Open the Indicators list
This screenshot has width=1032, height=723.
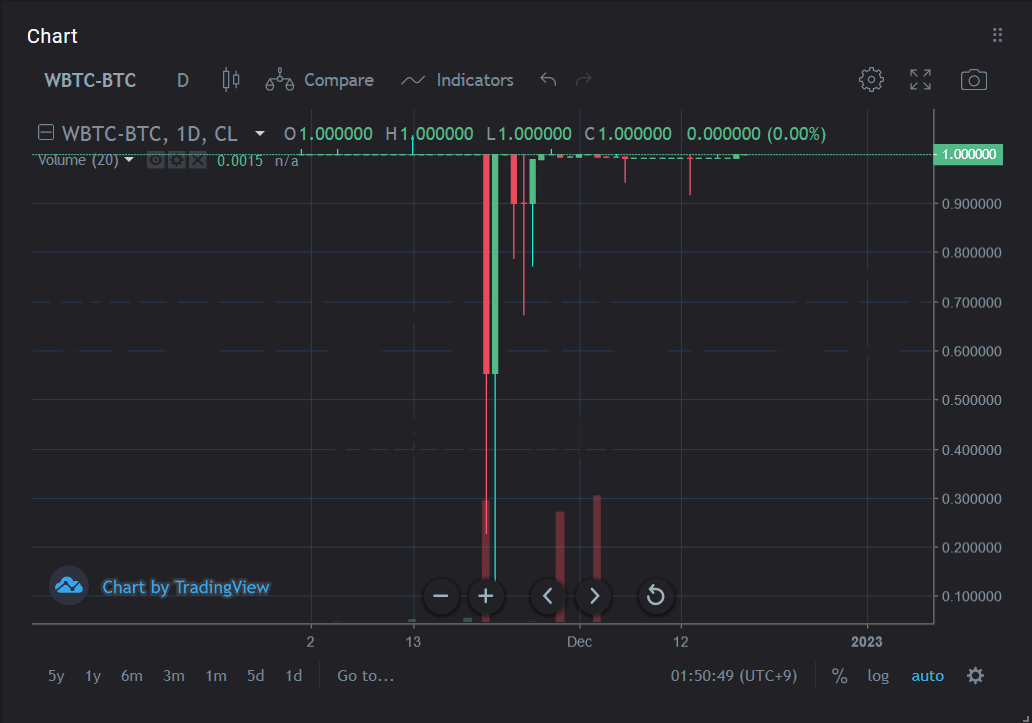coord(457,80)
